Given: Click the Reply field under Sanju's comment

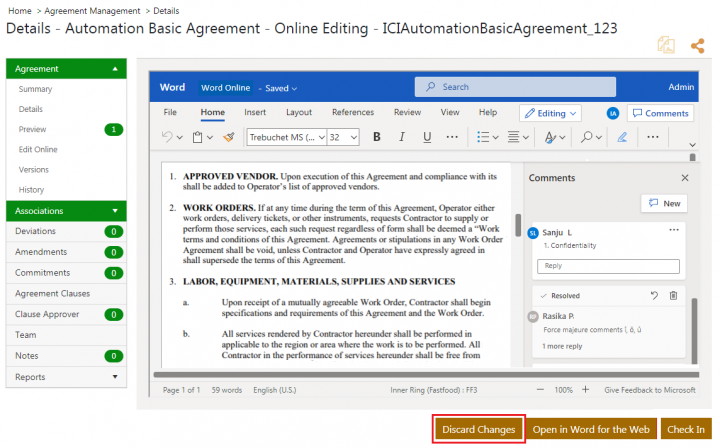Looking at the screenshot, I should (608, 266).
